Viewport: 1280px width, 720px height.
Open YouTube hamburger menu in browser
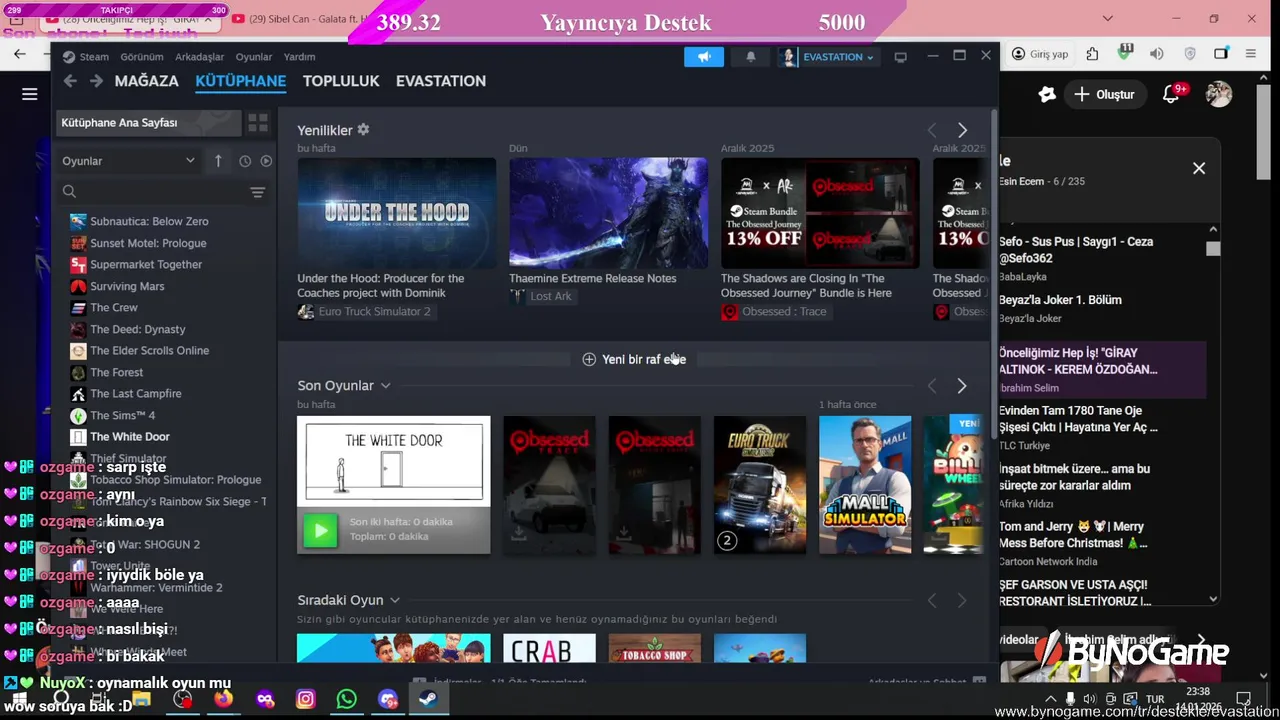click(29, 94)
